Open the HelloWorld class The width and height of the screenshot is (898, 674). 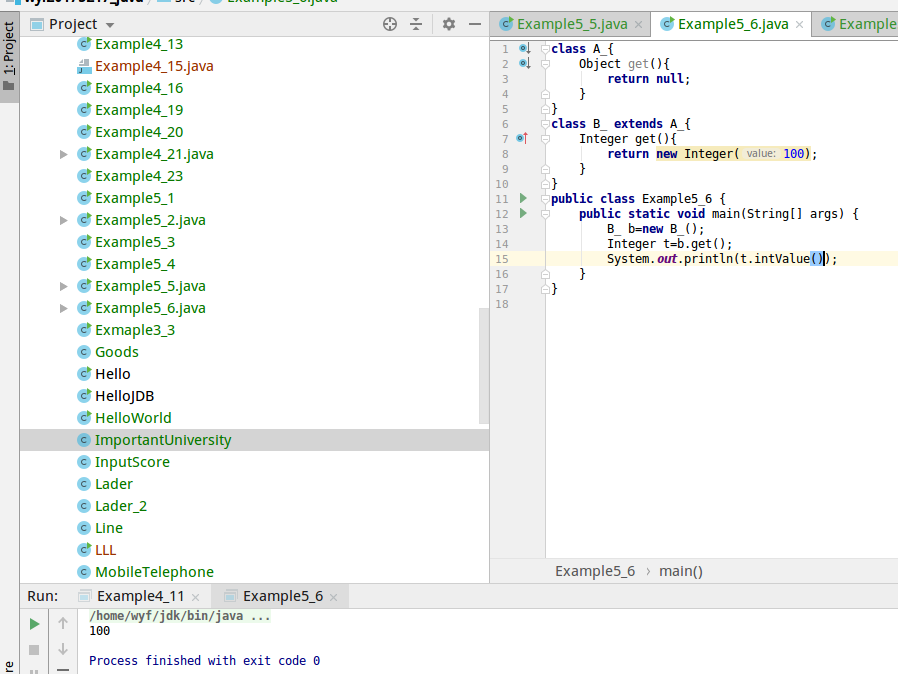pos(133,418)
